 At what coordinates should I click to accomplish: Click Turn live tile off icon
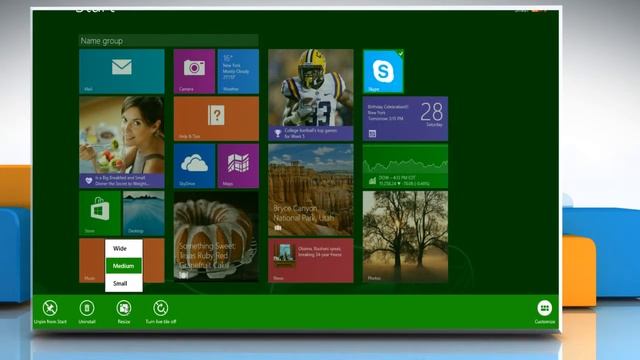[x=161, y=308]
